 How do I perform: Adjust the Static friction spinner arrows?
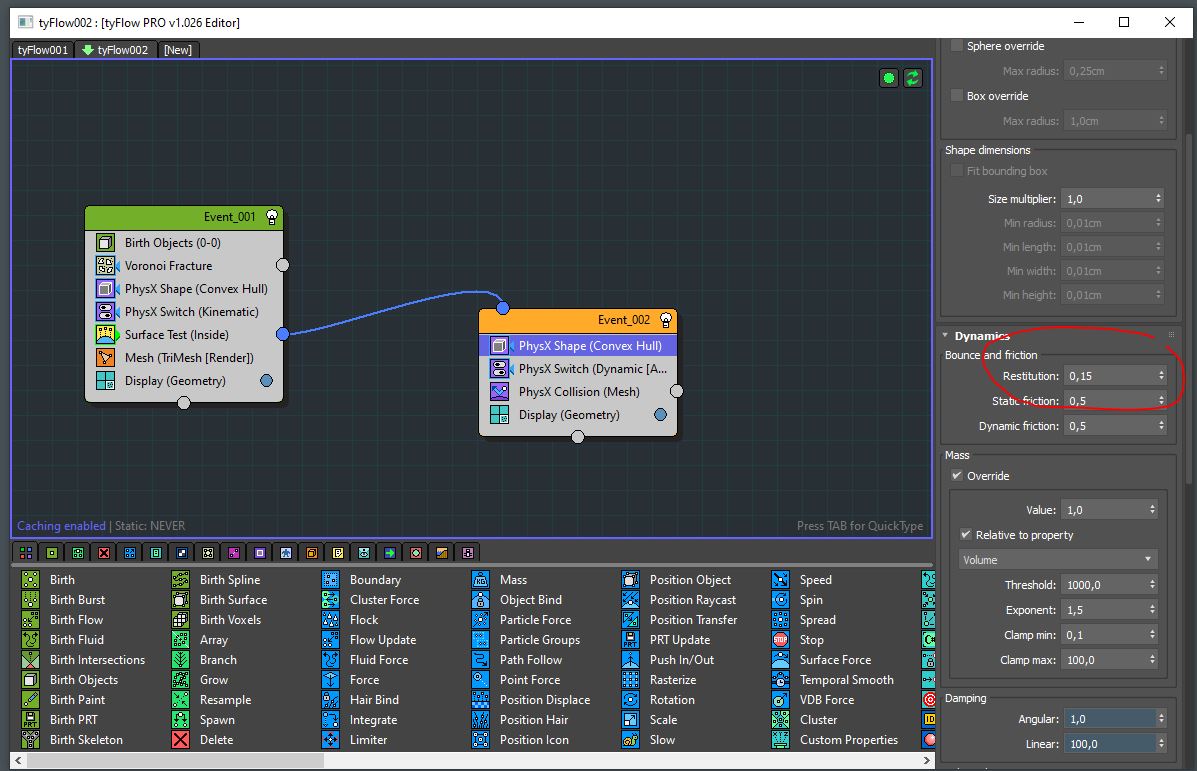click(x=1161, y=401)
